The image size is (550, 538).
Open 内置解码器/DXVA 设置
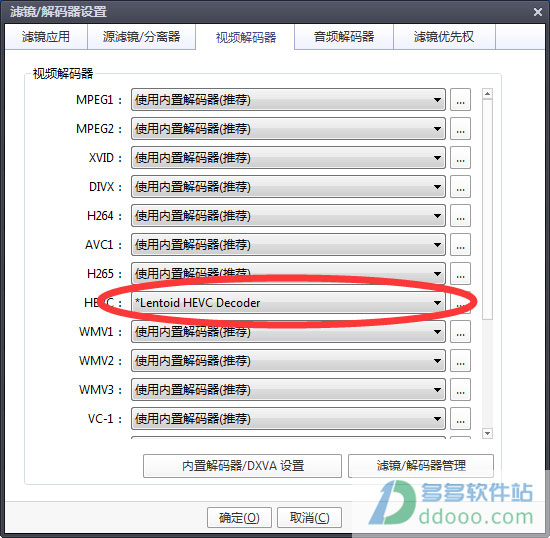(242, 466)
